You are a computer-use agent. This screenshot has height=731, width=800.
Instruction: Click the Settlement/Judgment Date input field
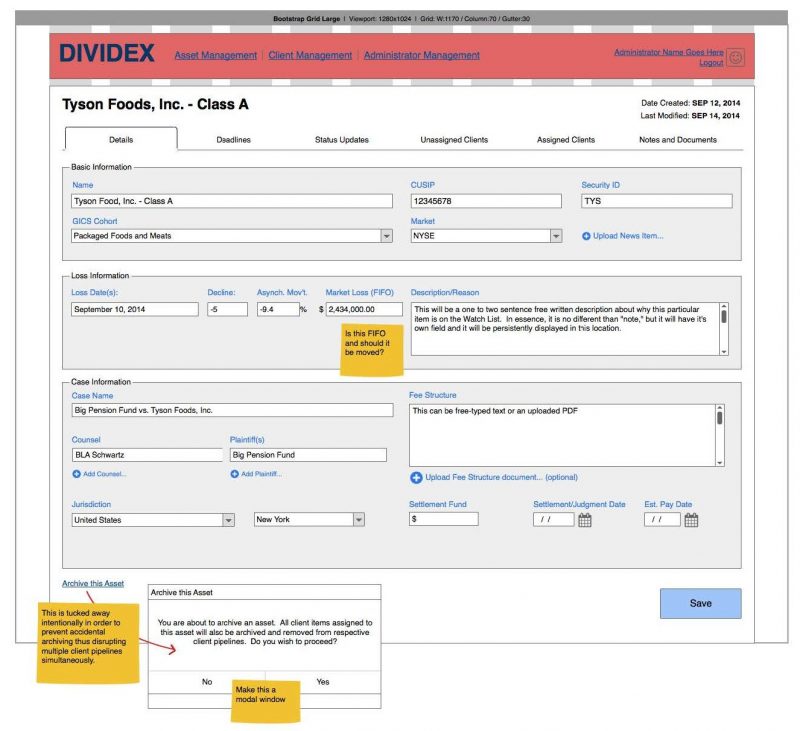[x=554, y=520]
